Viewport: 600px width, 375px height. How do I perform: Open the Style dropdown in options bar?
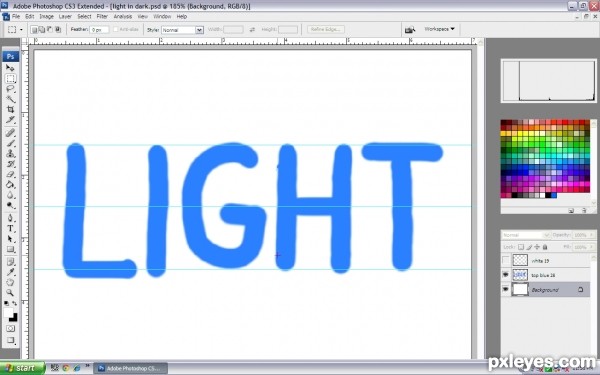(182, 30)
